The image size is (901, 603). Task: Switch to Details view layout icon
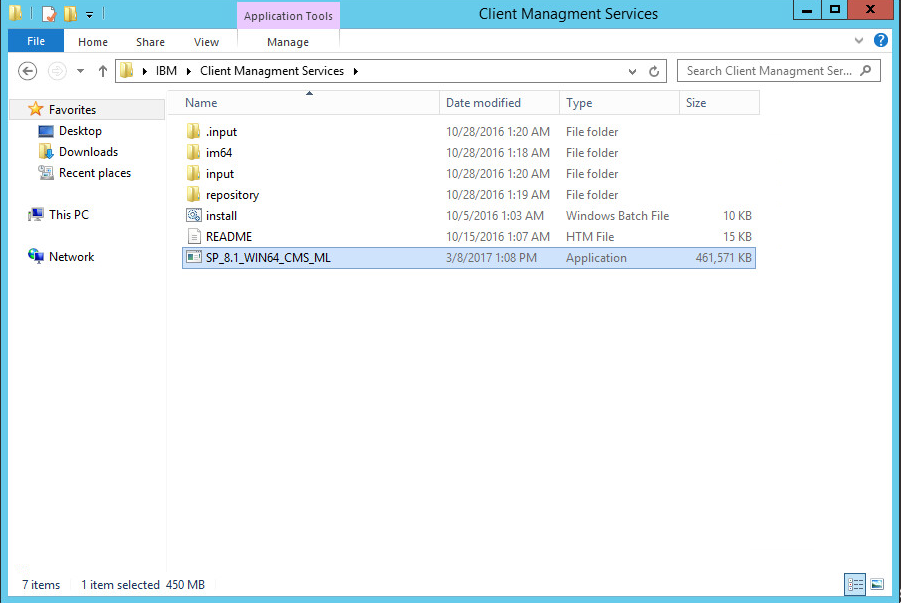pos(855,584)
